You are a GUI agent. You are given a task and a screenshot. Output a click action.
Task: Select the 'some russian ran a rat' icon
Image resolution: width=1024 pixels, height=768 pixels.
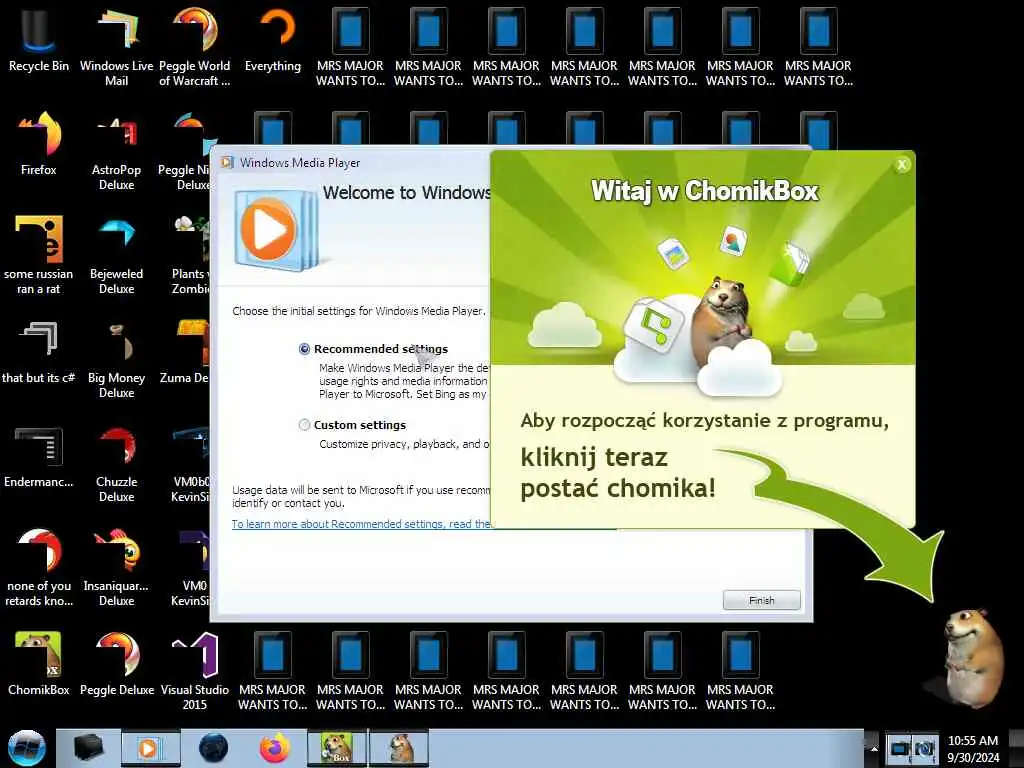tap(39, 255)
